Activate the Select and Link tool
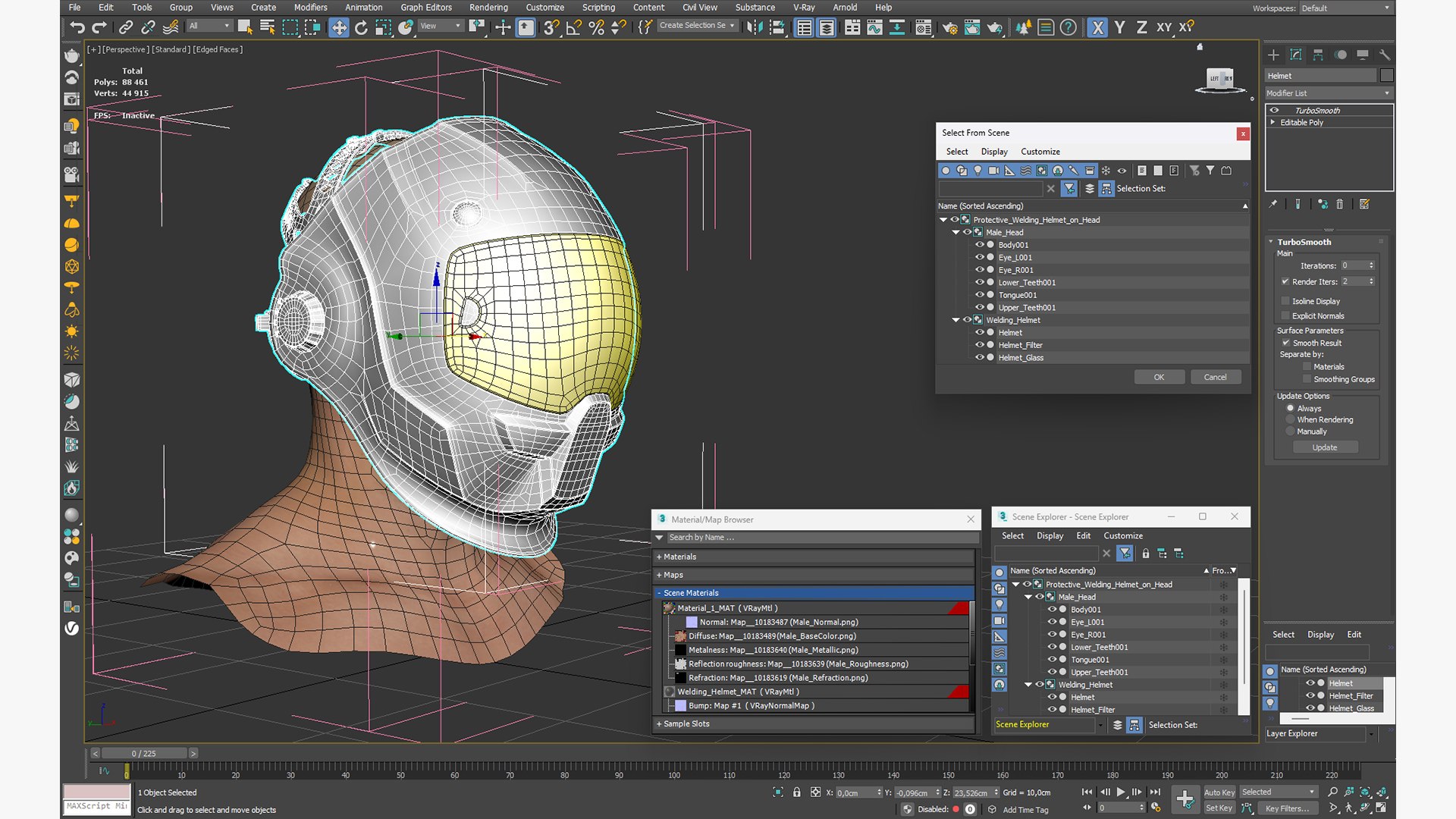This screenshot has width=1456, height=819. click(x=126, y=28)
